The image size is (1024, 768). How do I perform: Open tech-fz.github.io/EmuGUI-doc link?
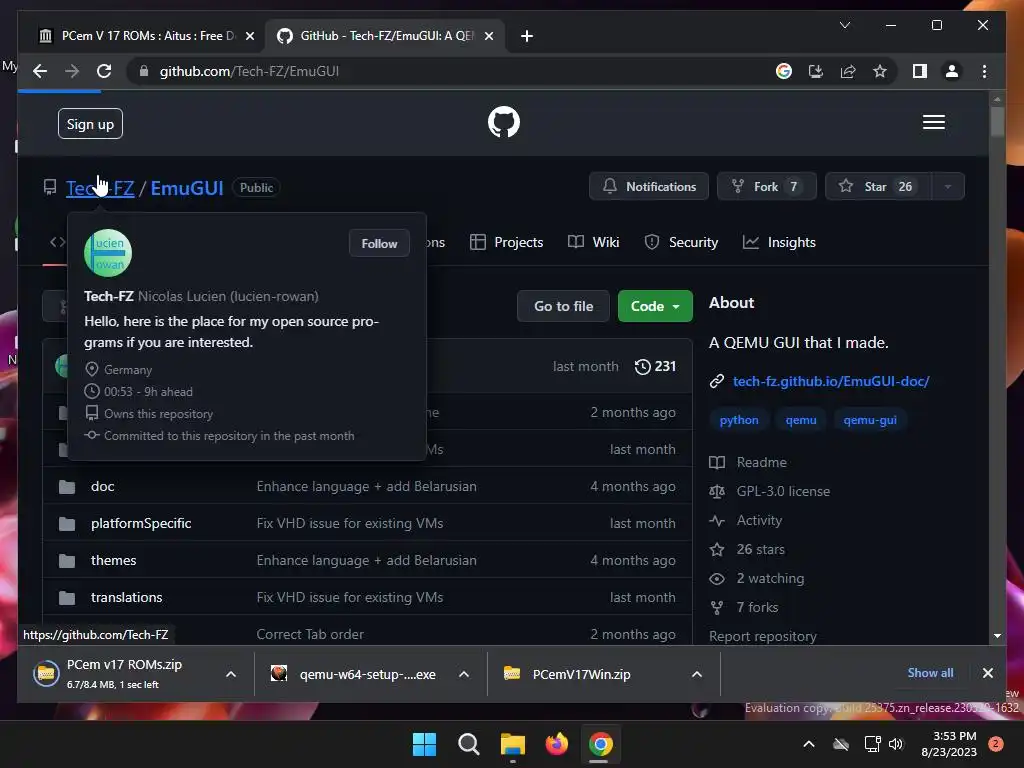pyautogui.click(x=831, y=381)
